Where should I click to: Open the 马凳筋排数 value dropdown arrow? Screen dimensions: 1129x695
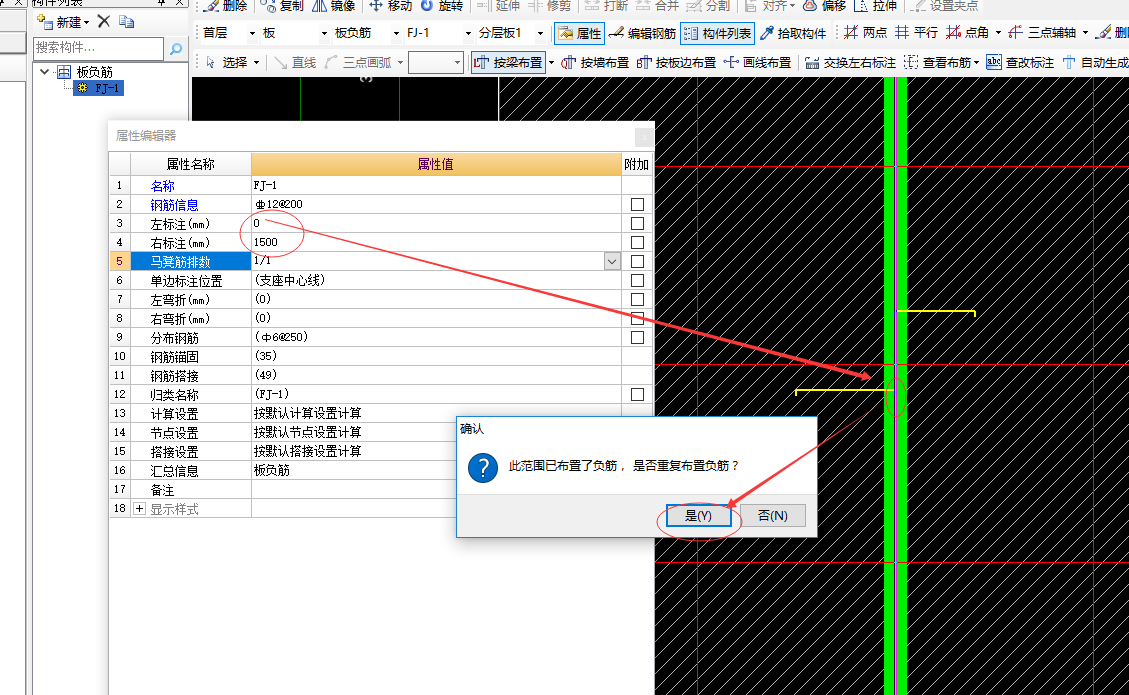pos(612,261)
